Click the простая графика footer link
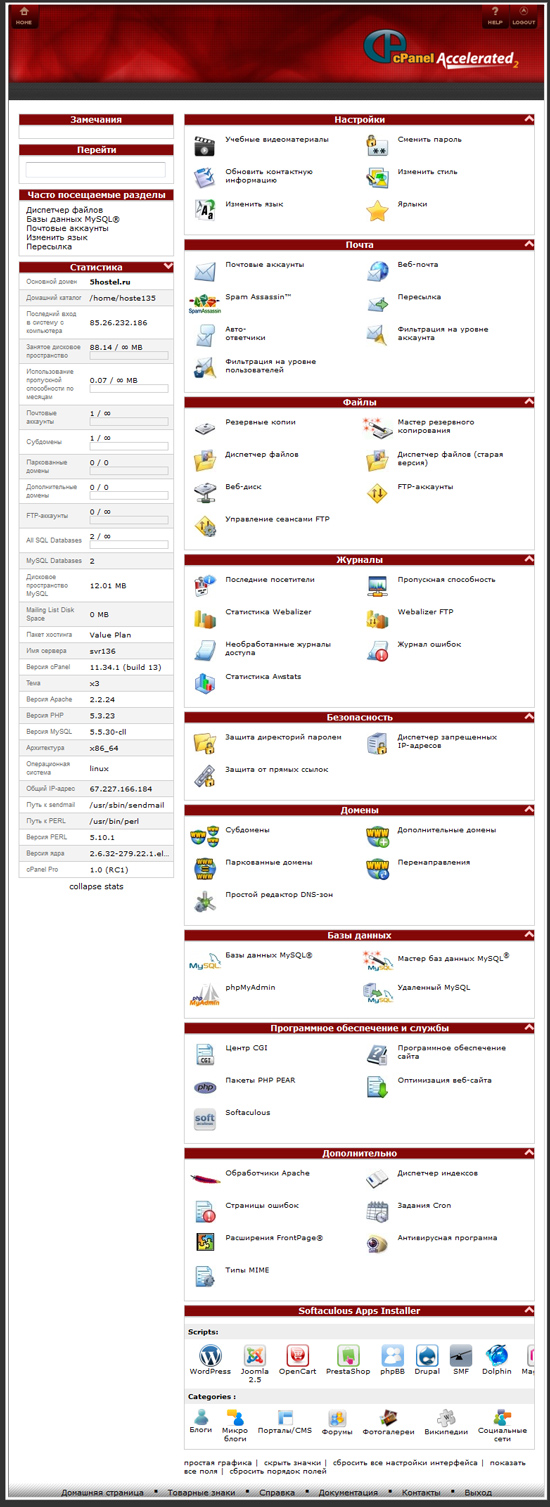The height and width of the screenshot is (1507, 550). [218, 1462]
